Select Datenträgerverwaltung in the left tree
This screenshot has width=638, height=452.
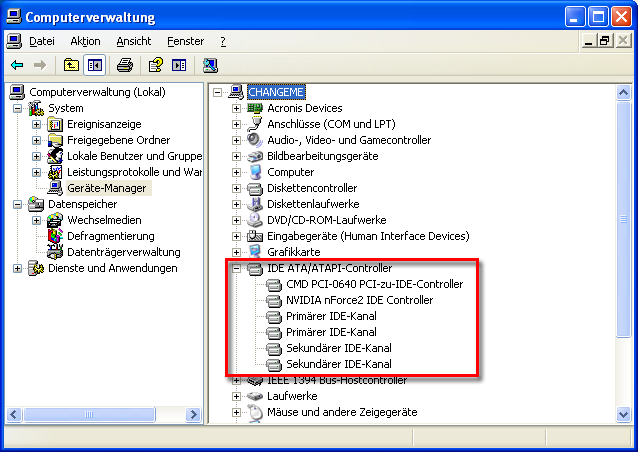coord(123,252)
